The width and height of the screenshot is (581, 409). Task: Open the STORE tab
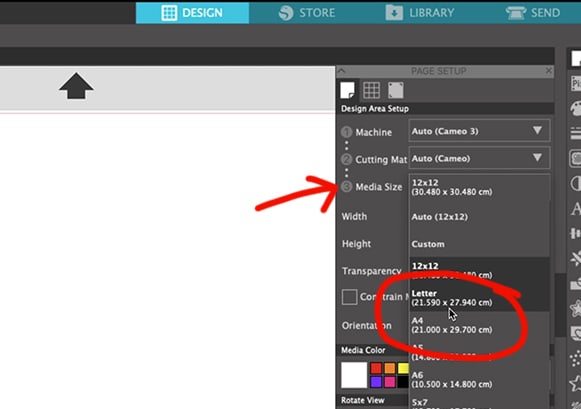(x=306, y=13)
